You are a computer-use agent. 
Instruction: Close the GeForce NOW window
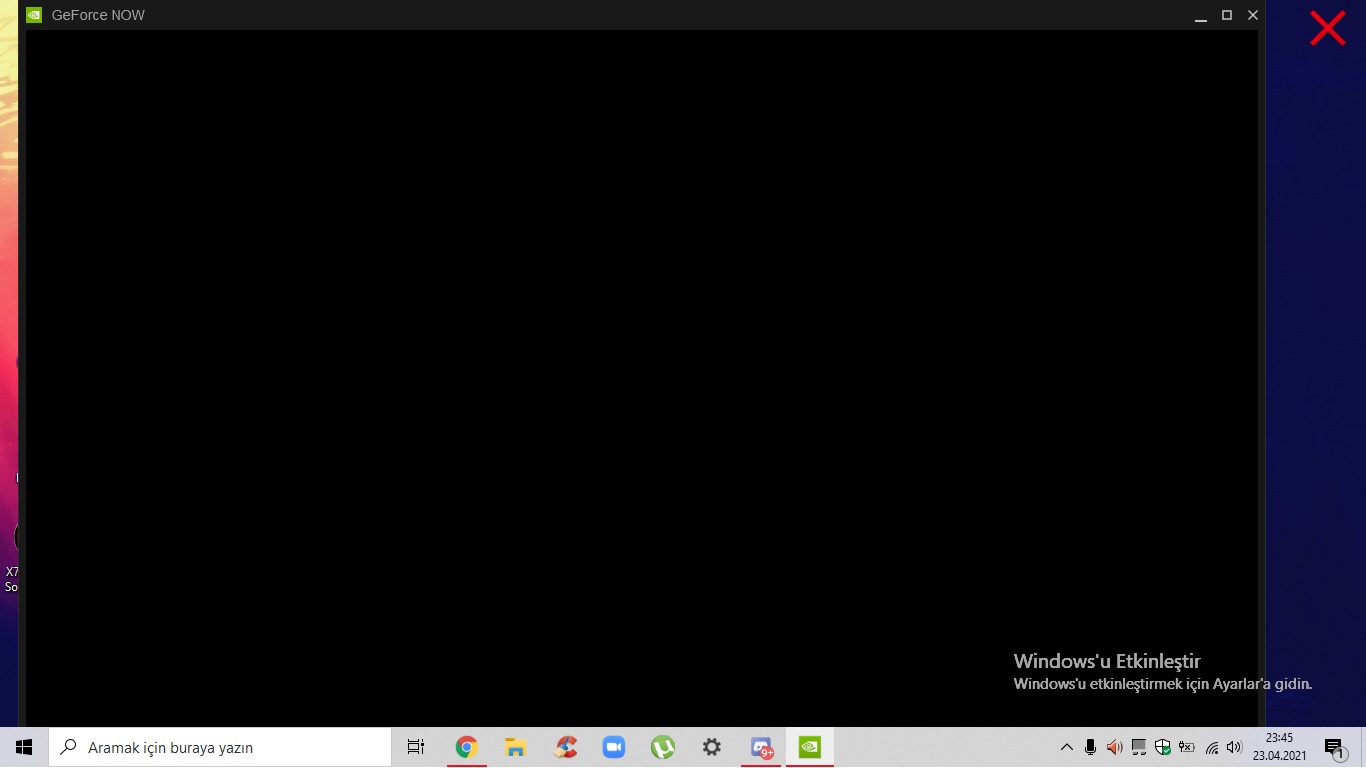[1253, 15]
